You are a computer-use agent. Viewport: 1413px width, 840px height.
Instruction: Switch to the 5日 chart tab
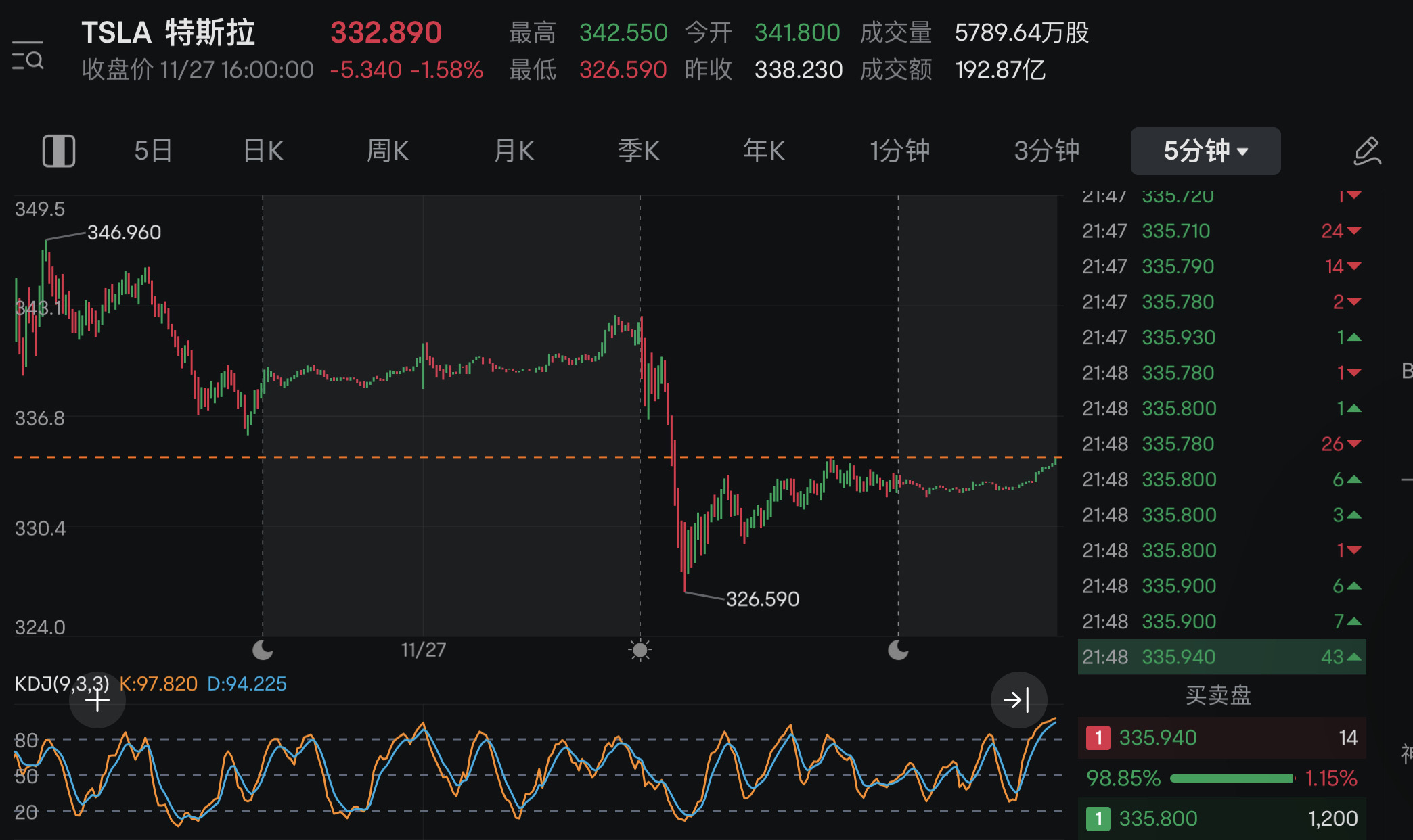coord(153,151)
